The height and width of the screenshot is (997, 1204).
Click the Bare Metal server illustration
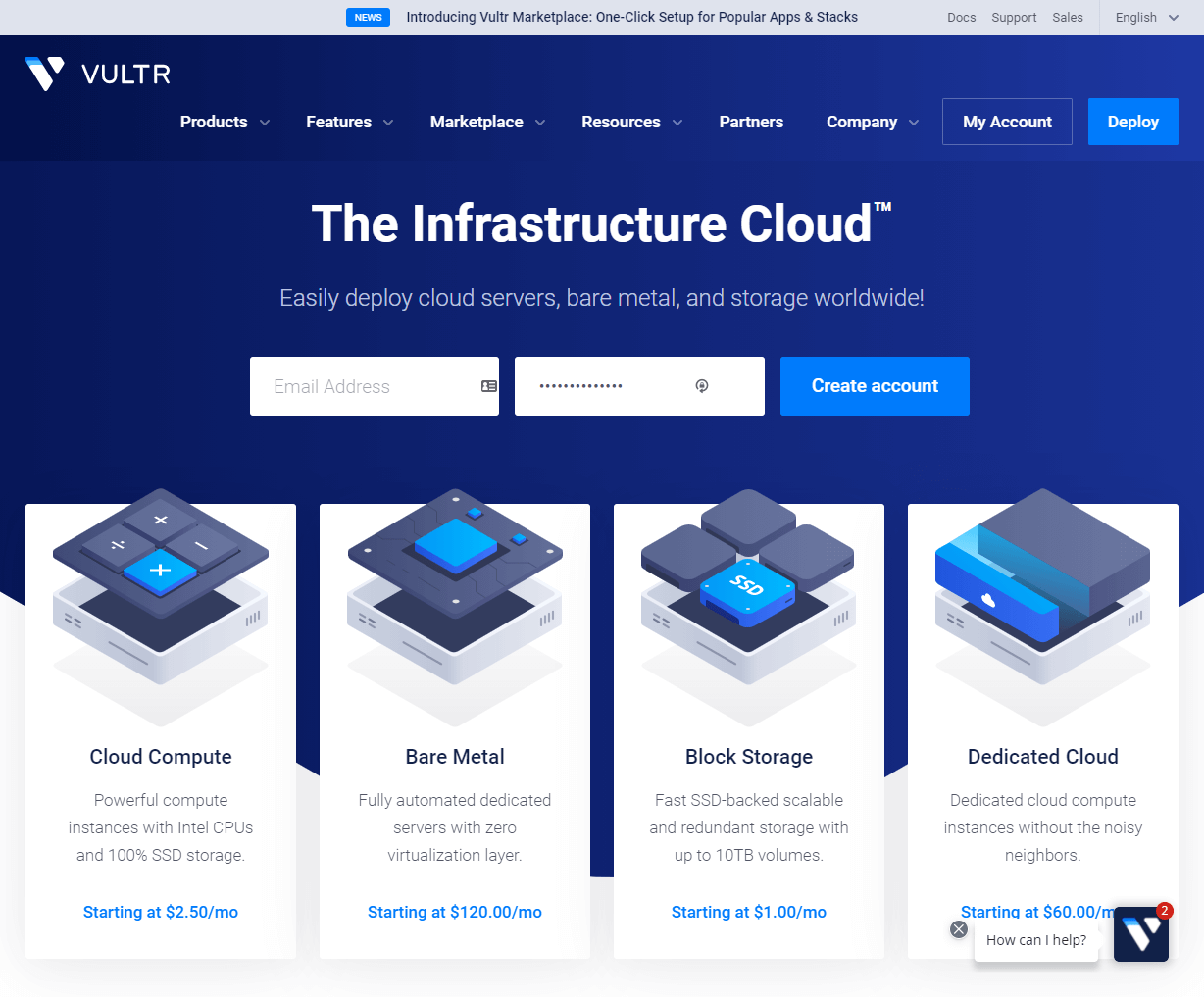455,608
